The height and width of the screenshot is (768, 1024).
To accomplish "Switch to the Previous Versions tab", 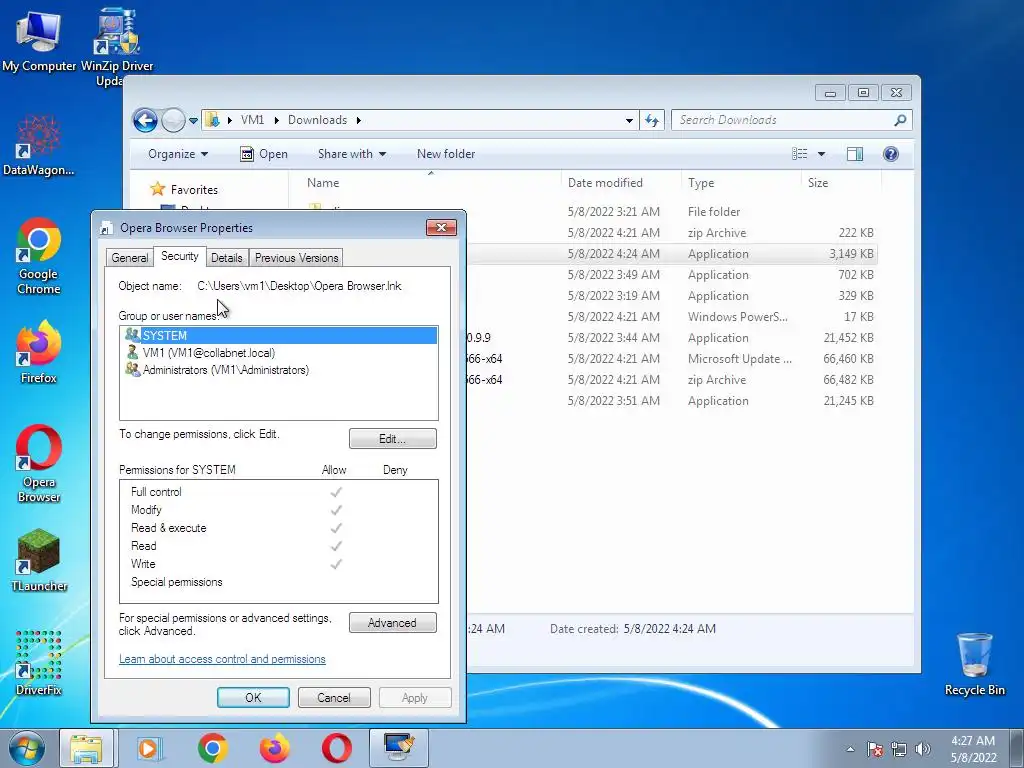I will [296, 258].
